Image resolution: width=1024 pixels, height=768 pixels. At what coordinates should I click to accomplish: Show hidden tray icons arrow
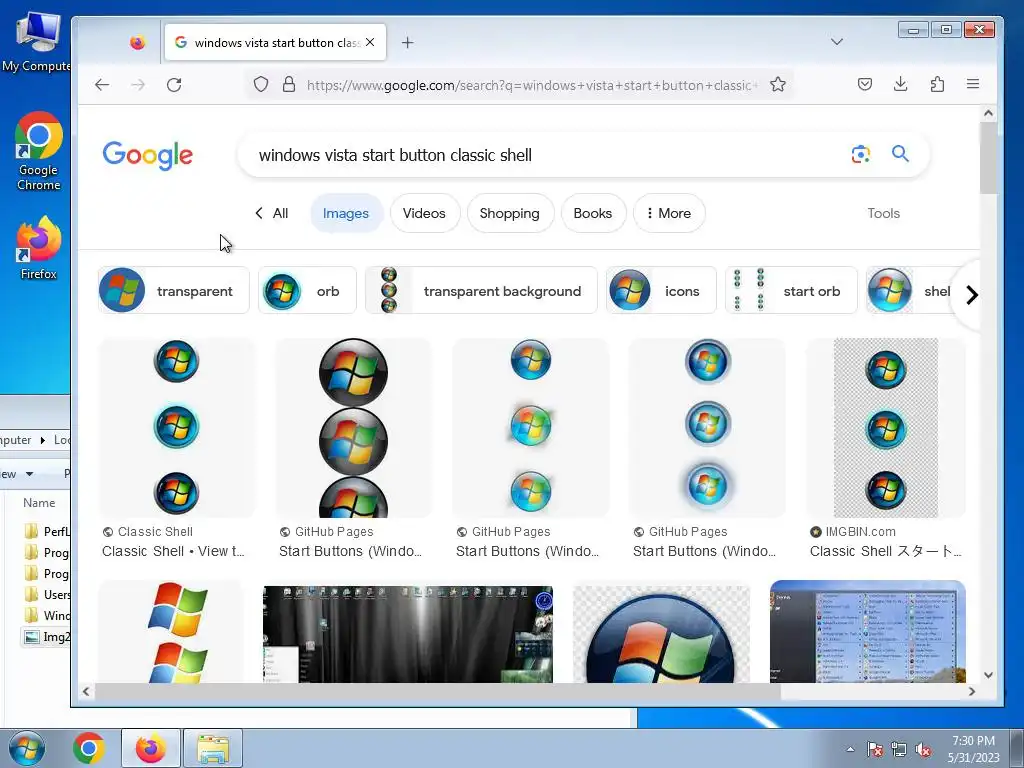click(x=850, y=749)
